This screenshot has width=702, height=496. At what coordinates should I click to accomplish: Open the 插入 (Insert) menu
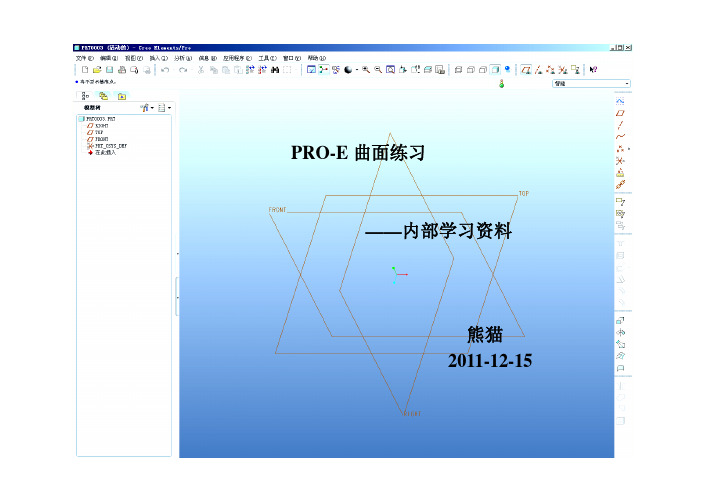tap(158, 58)
